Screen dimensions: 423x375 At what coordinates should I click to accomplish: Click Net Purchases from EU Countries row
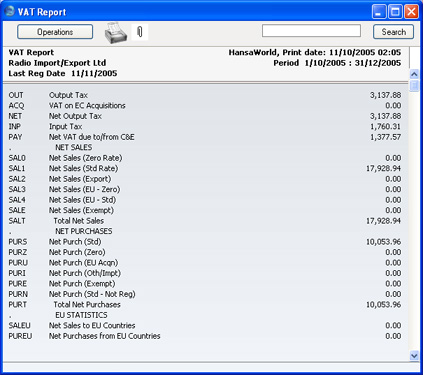[x=205, y=336]
